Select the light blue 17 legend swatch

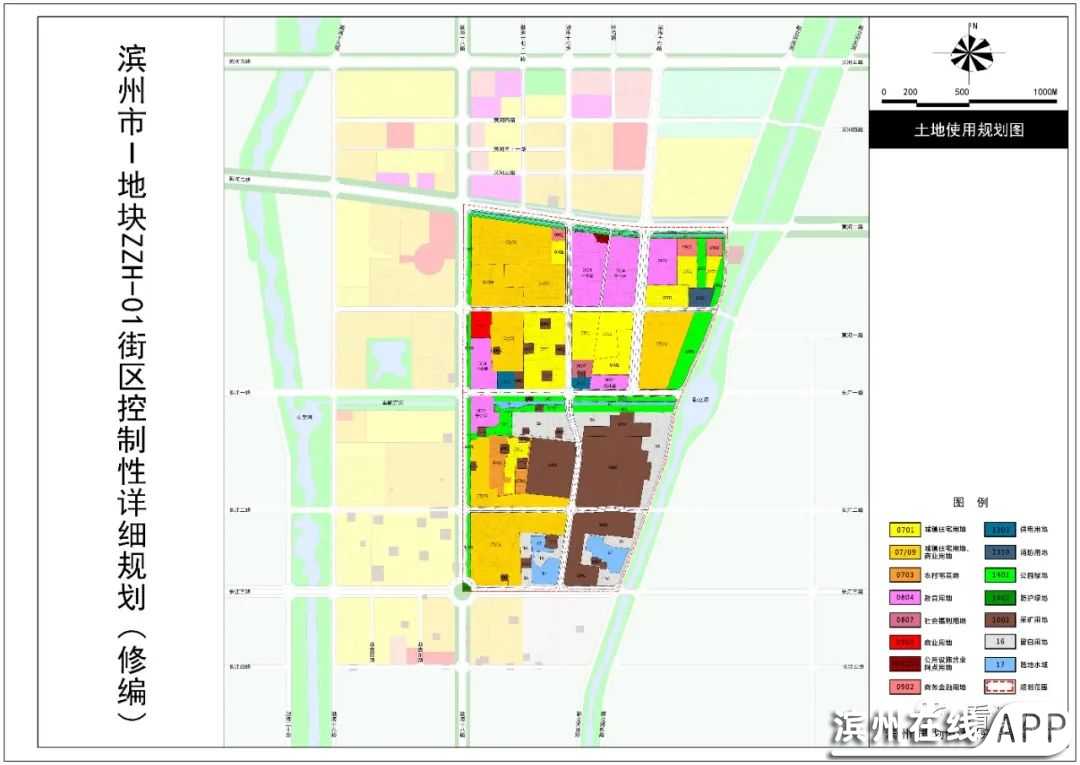click(1001, 664)
